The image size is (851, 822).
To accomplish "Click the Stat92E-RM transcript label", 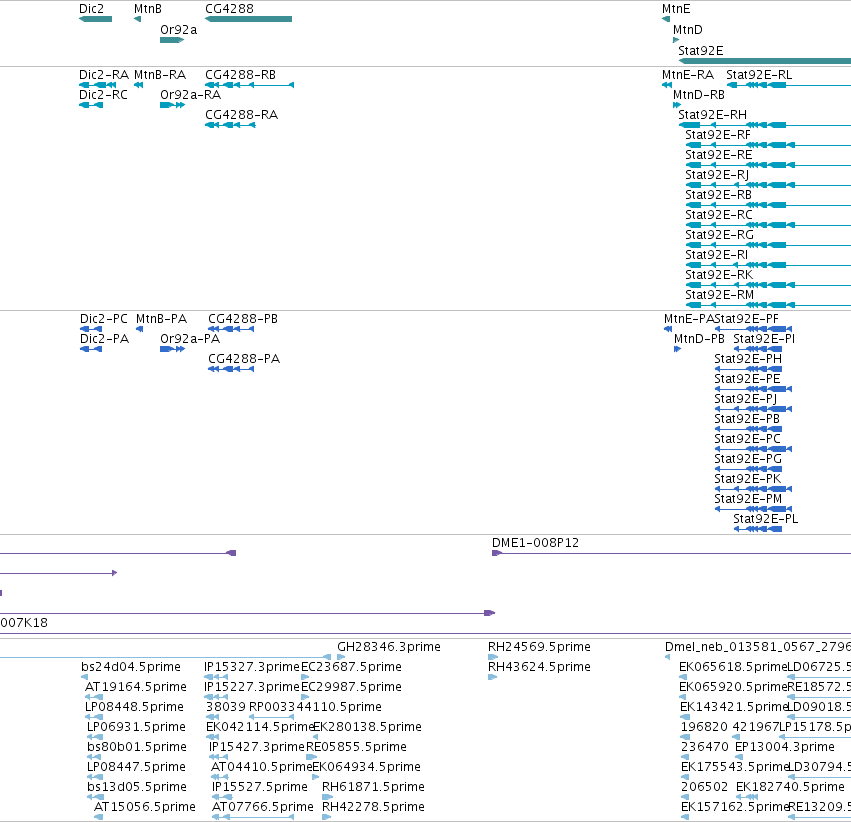I will tap(720, 296).
